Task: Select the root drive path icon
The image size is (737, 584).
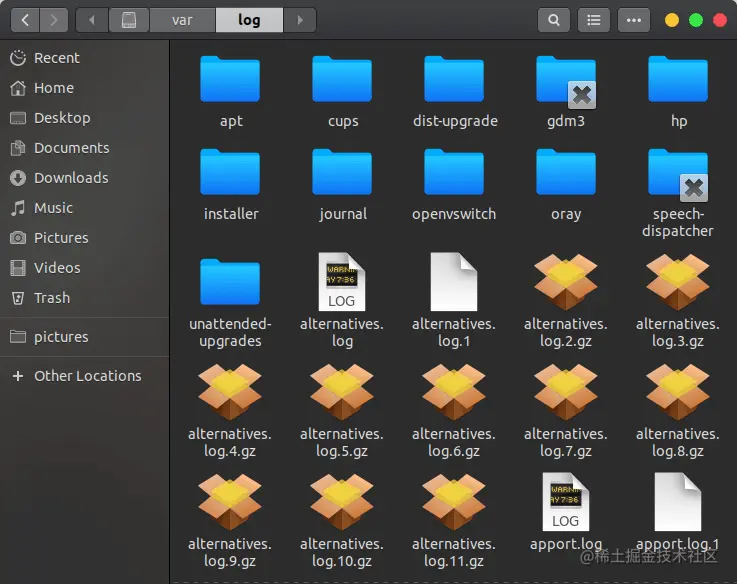Action: (129, 20)
